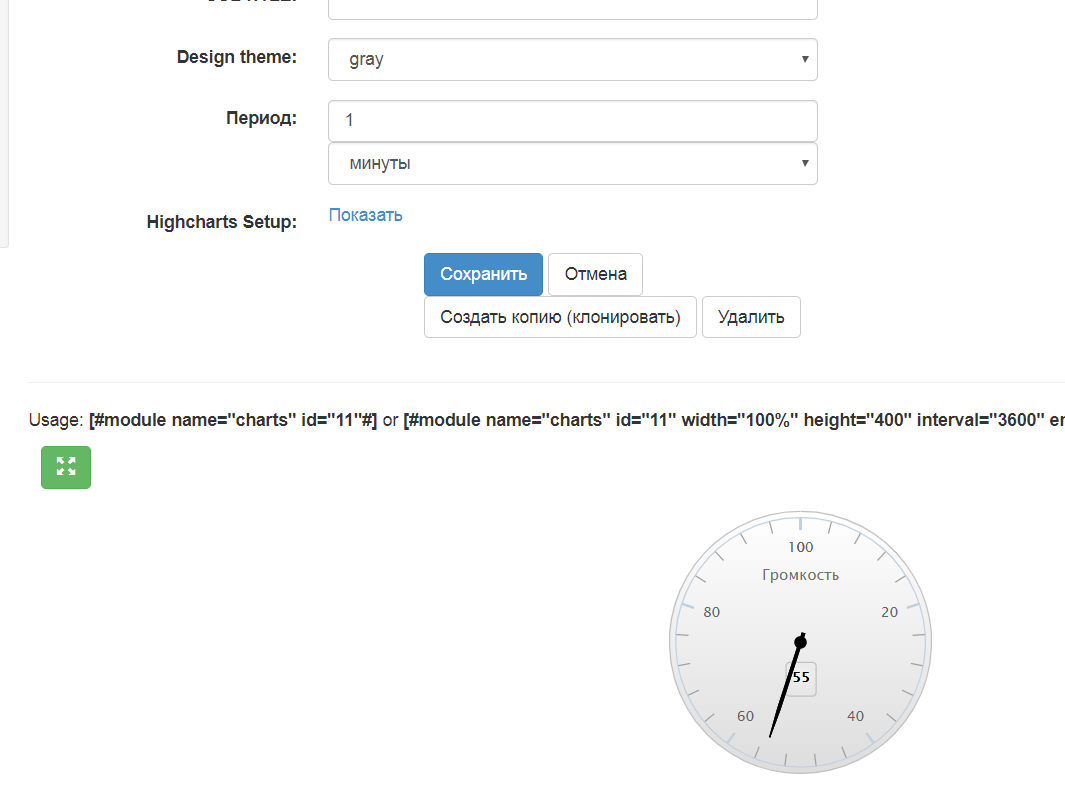Image resolution: width=1065 pixels, height=809 pixels.
Task: Click the 80 tick label on gauge
Action: (711, 612)
